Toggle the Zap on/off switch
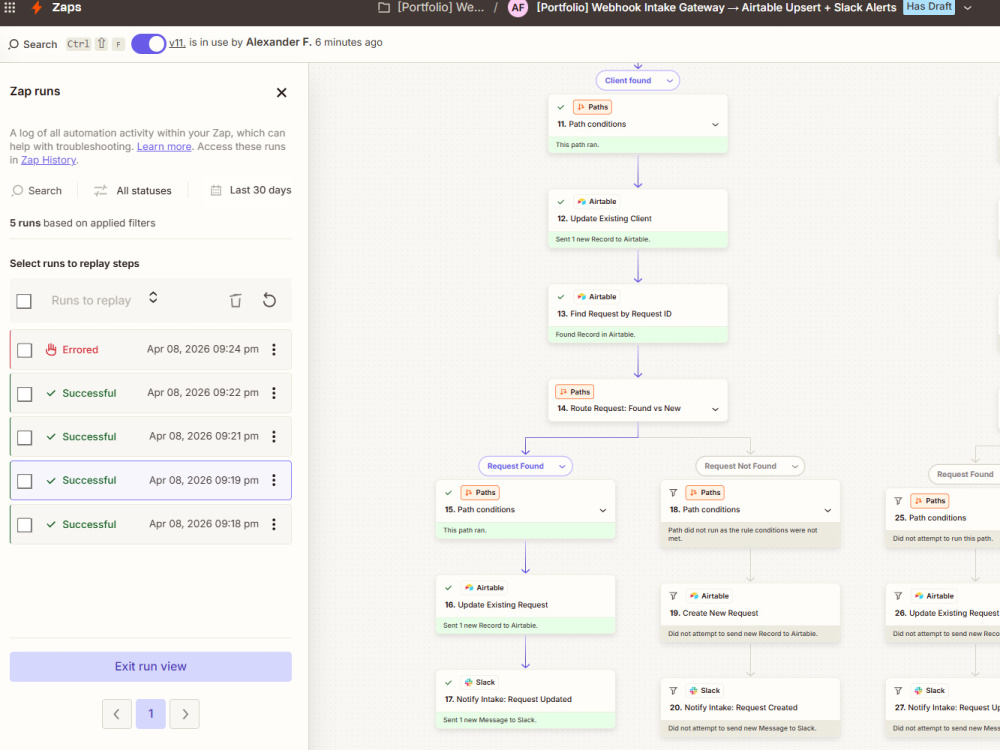Screen dimensions: 1000x750 click(149, 43)
